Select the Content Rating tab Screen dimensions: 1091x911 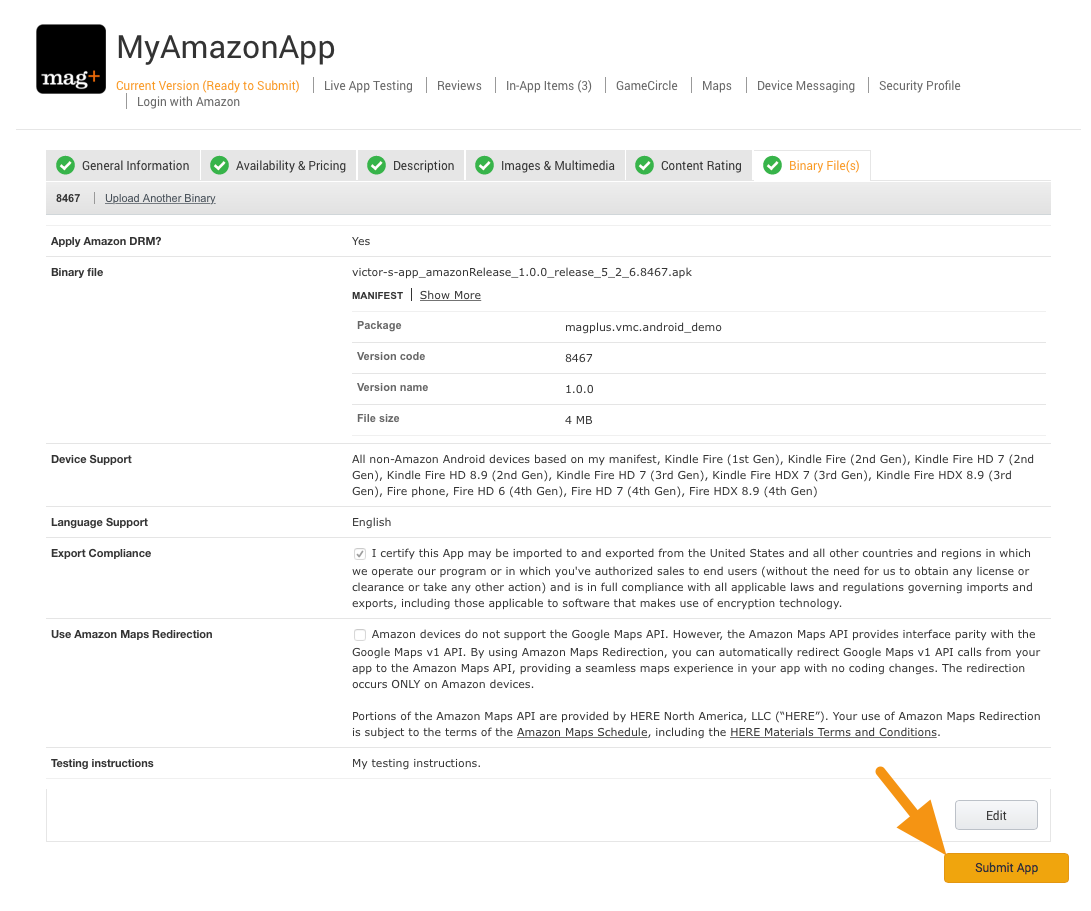(689, 166)
